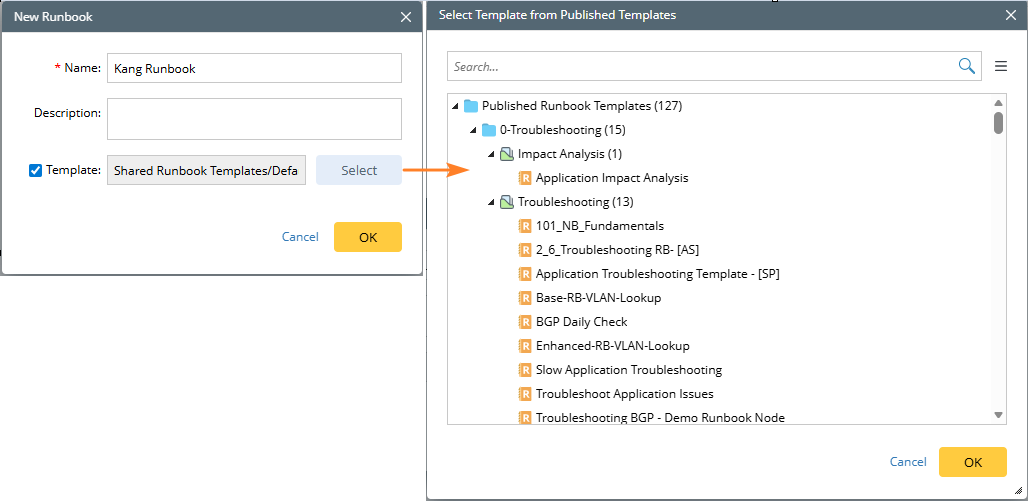Collapse the Troubleshooting (13) group
Image resolution: width=1028 pixels, height=501 pixels.
[492, 202]
